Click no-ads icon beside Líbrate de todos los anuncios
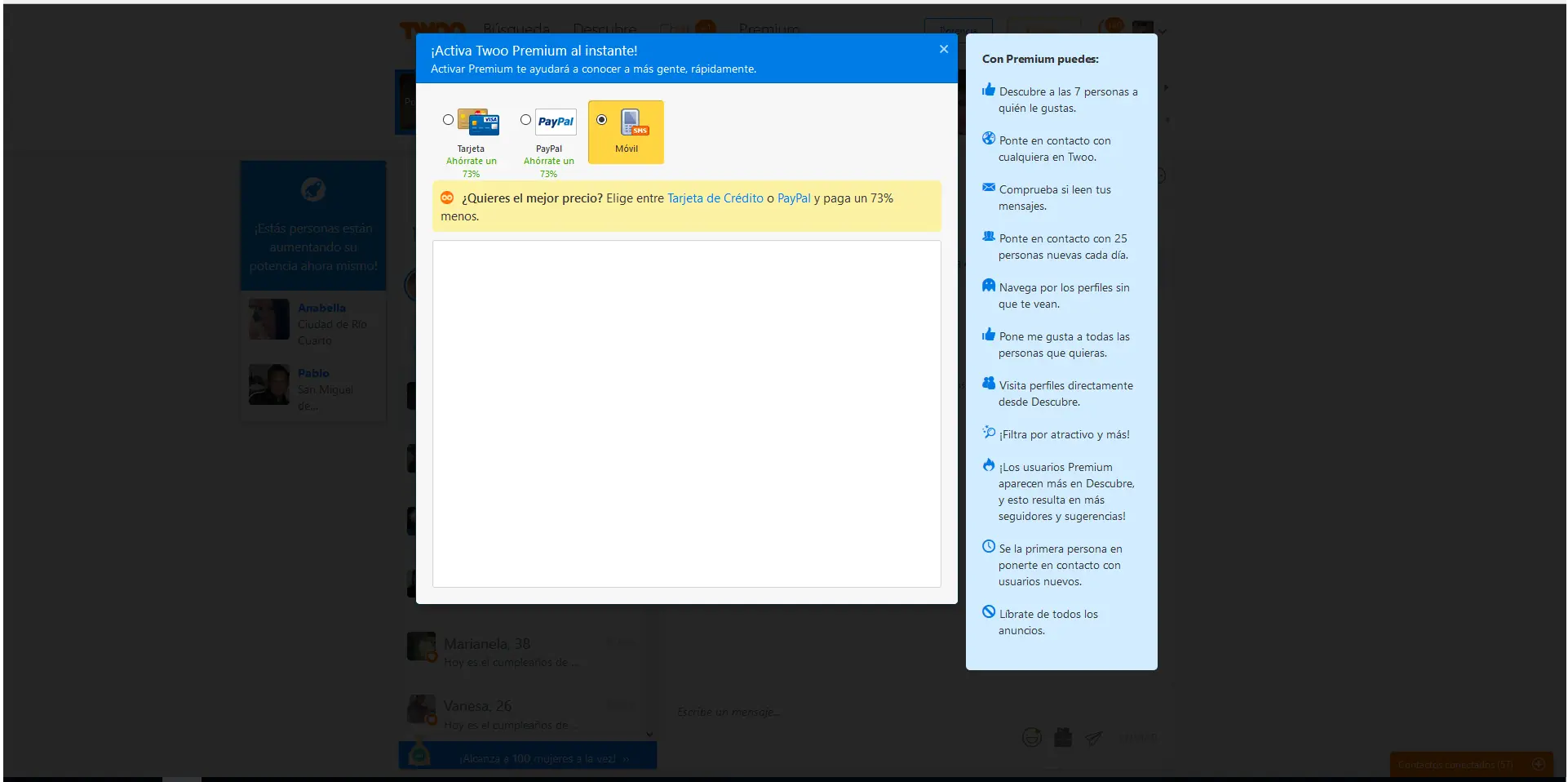The height and width of the screenshot is (782, 1568). pyautogui.click(x=989, y=612)
